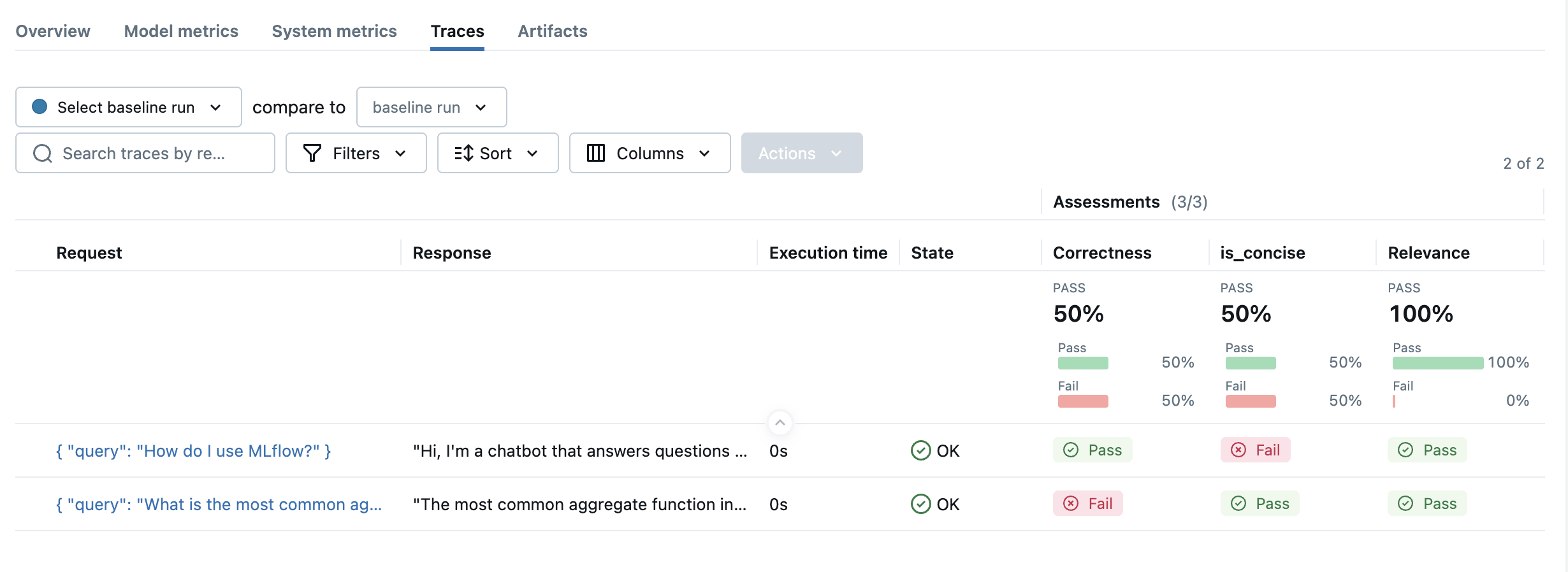1568x572 pixels.
Task: Expand the Columns dropdown menu
Action: point(650,154)
